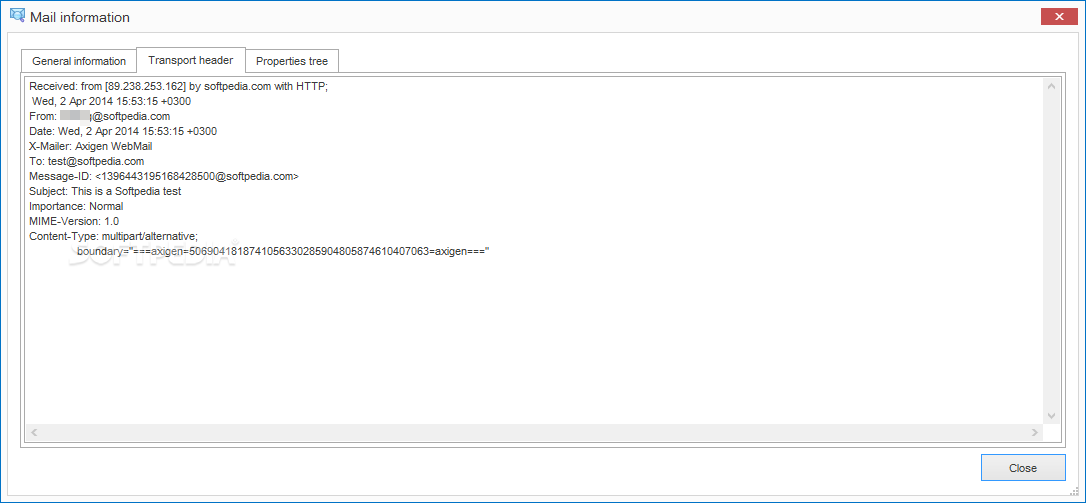
Task: Click the second line 'Wed, 2 Apr 2014 15:53:15 +0300'
Action: pos(112,101)
